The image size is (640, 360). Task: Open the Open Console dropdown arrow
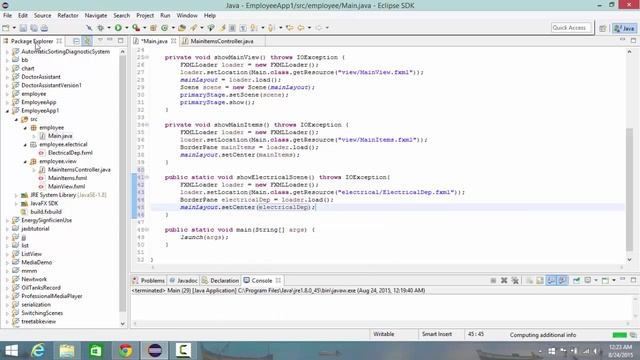(613, 280)
